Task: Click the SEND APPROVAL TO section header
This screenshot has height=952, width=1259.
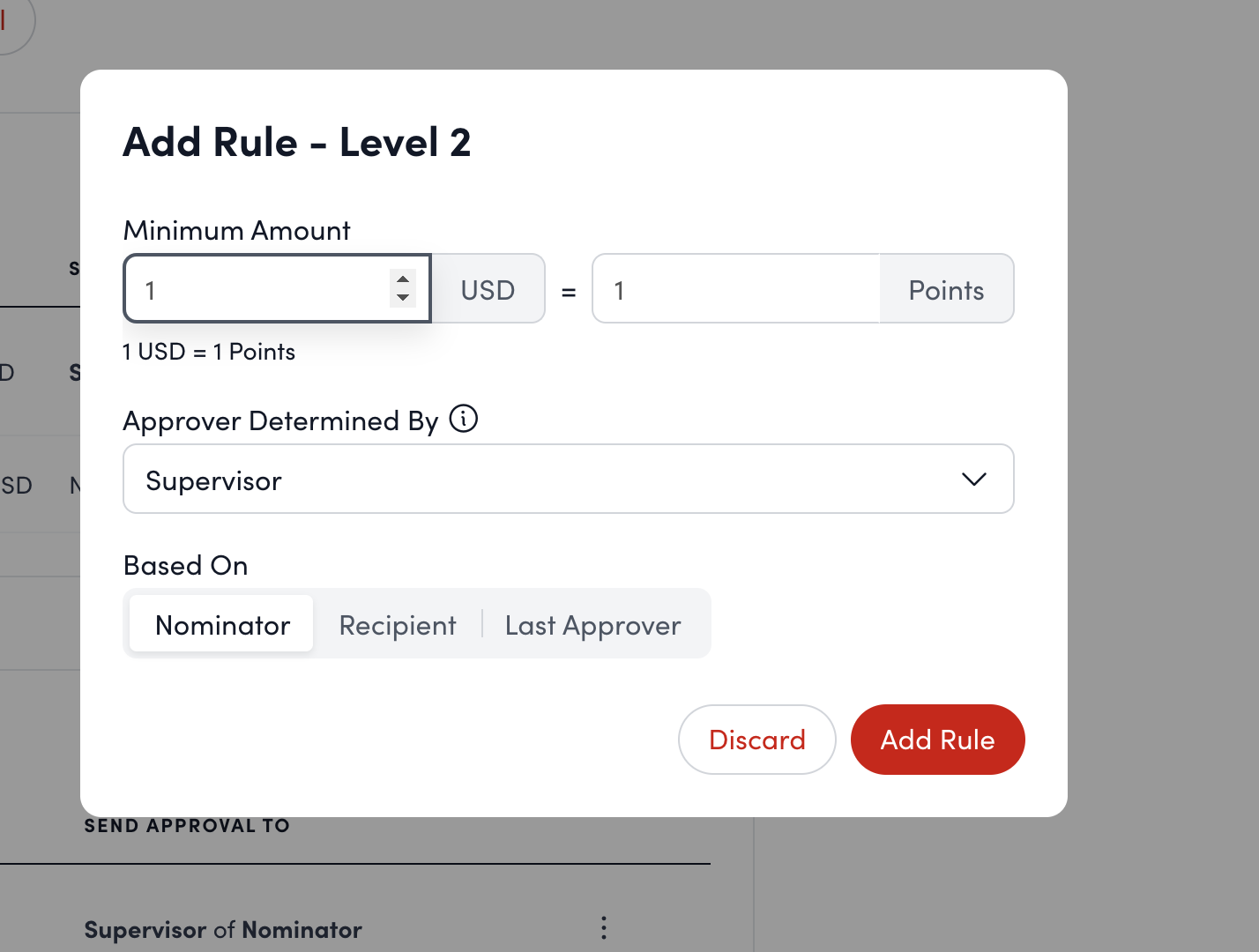Action: click(187, 825)
